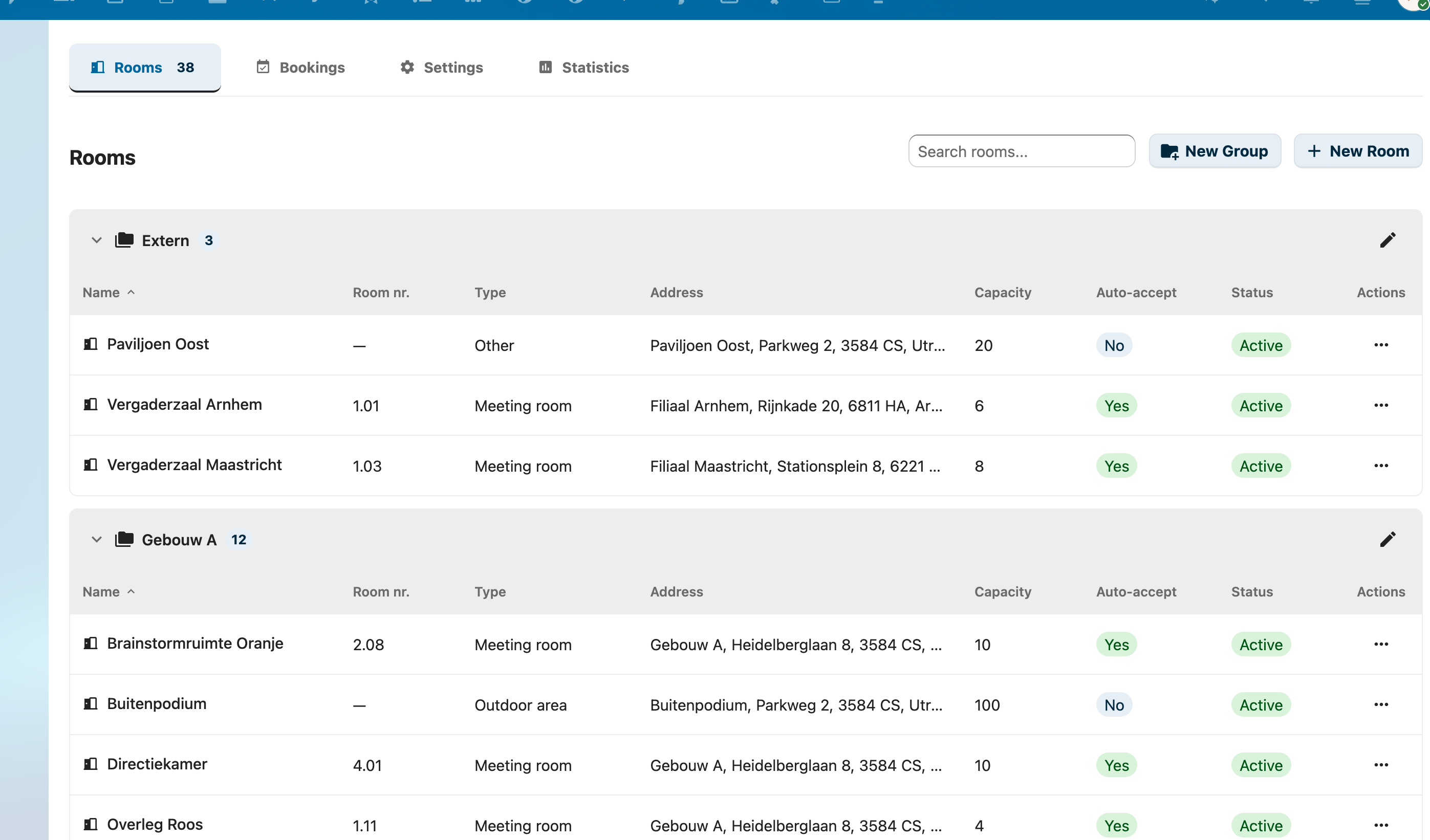The width and height of the screenshot is (1430, 840).
Task: Open the Statistics tab
Action: tap(583, 68)
